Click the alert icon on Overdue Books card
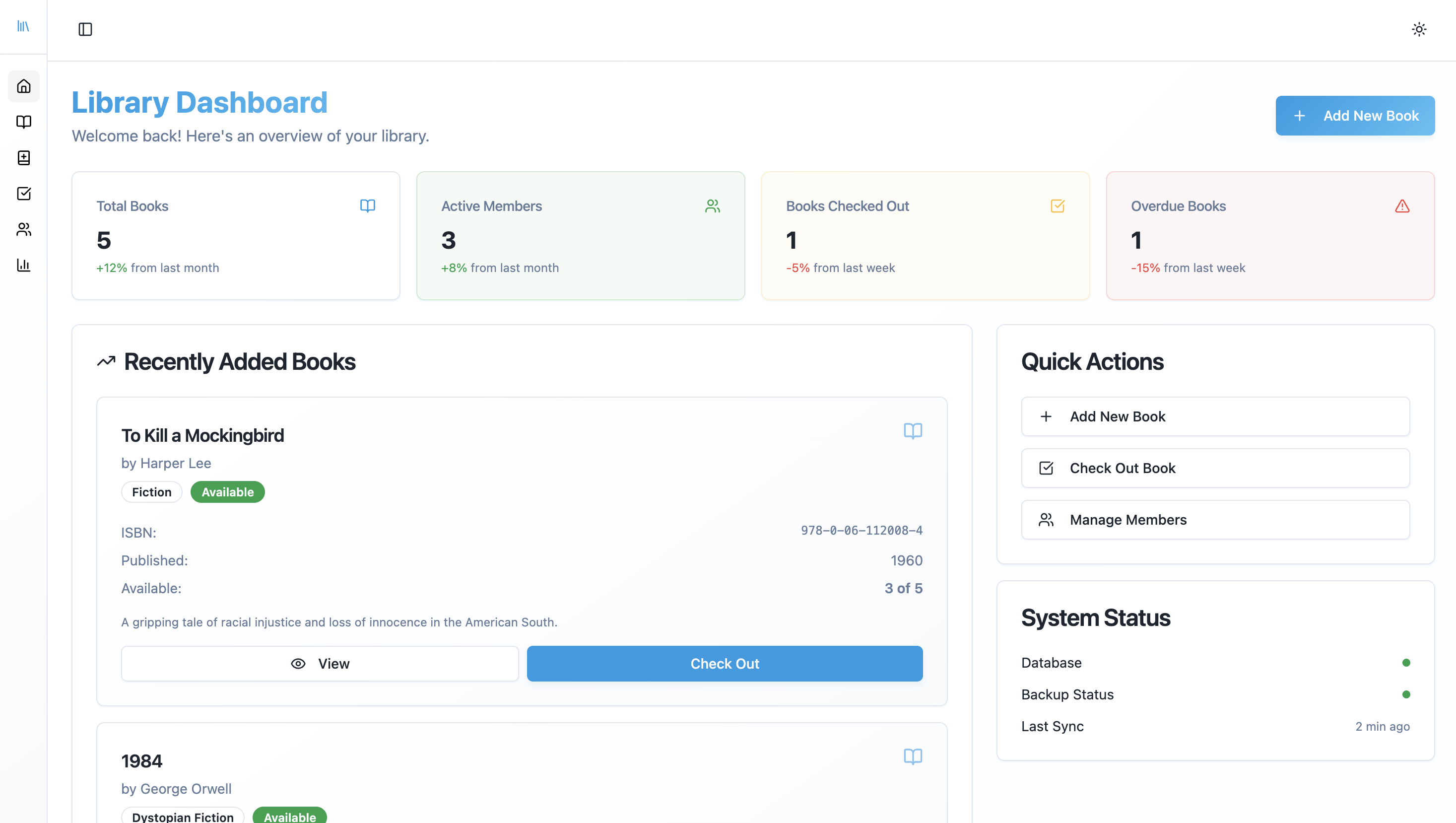The height and width of the screenshot is (823, 1456). [1402, 206]
